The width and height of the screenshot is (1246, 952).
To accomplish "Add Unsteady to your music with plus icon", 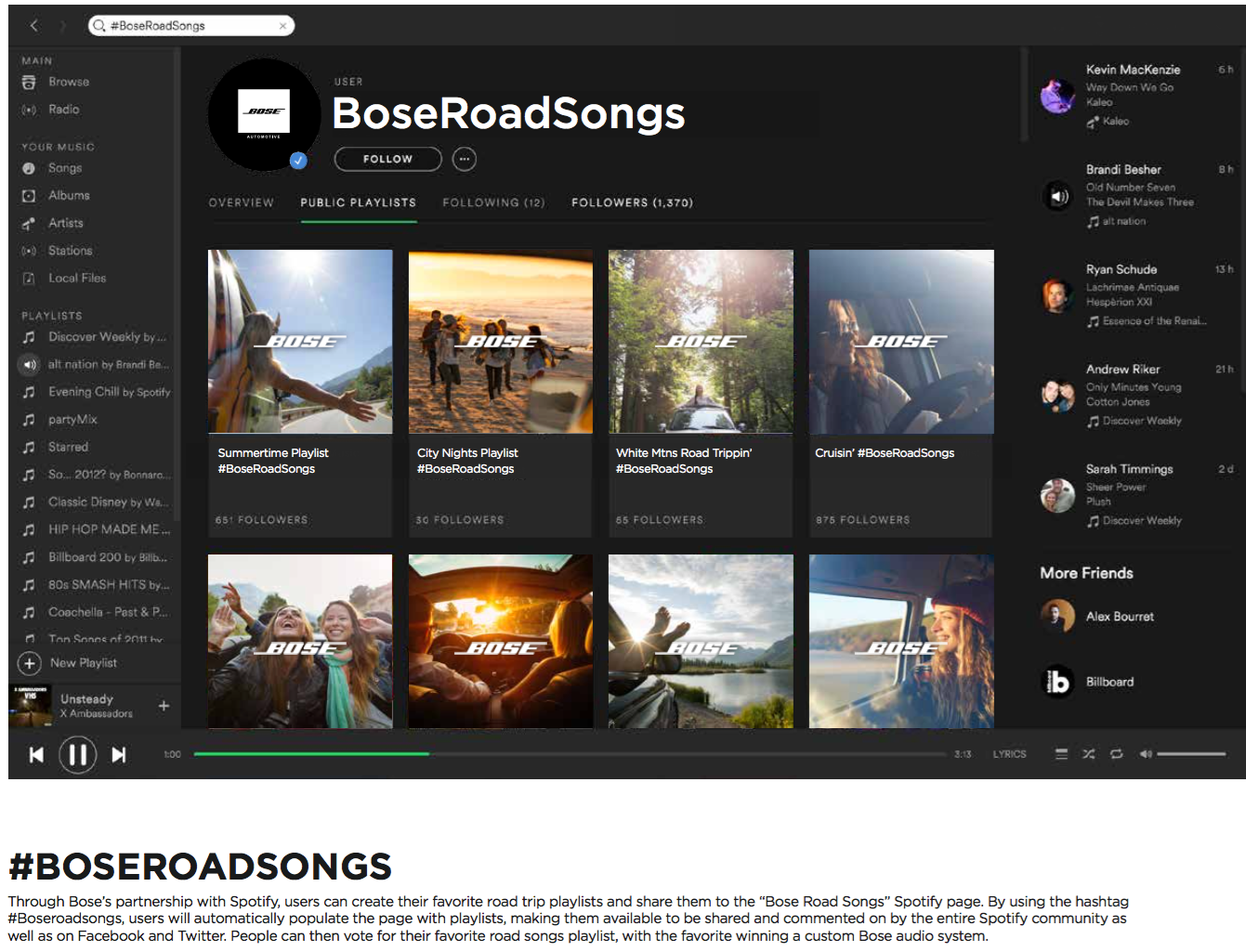I will click(164, 706).
